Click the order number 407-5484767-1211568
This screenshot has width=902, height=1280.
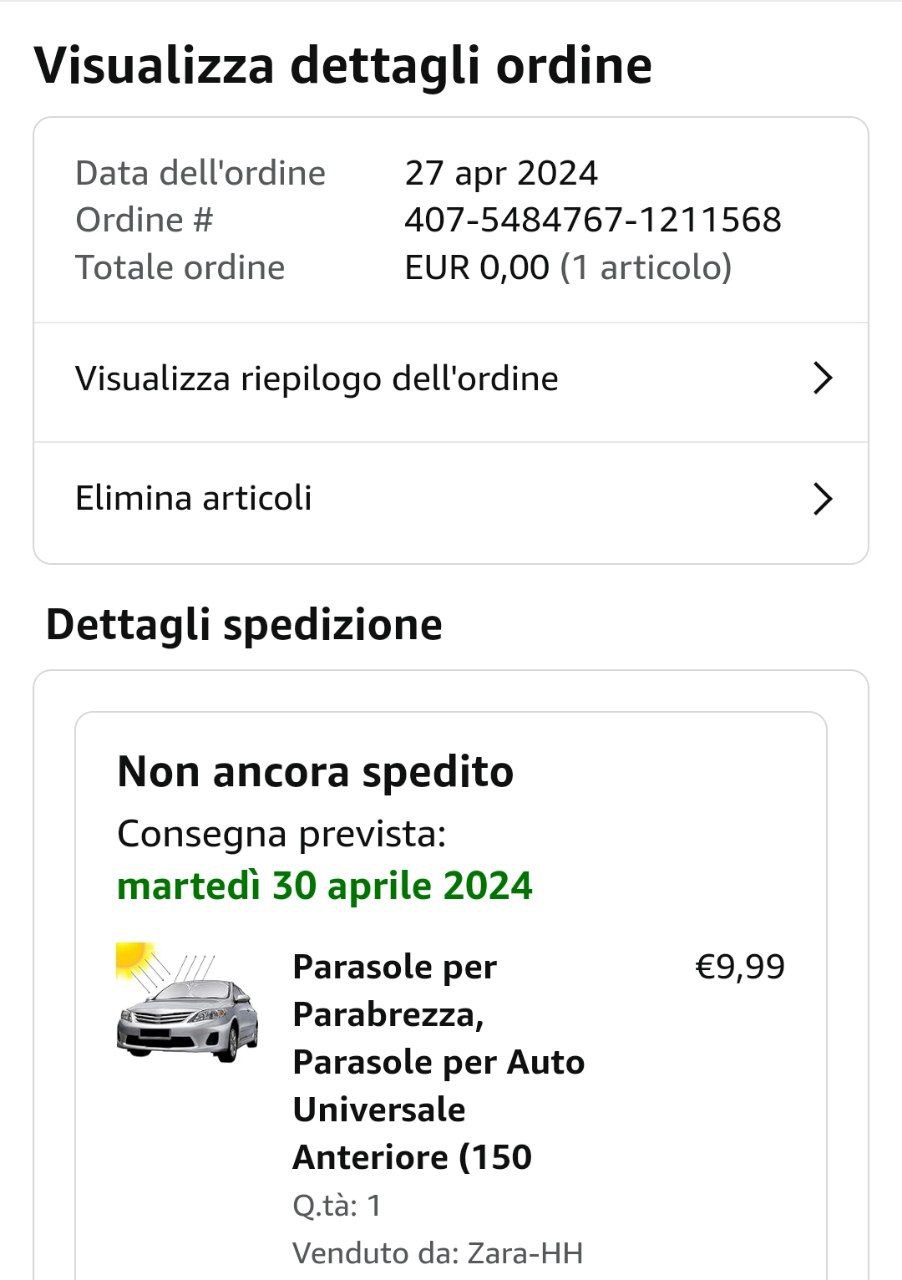tap(592, 220)
